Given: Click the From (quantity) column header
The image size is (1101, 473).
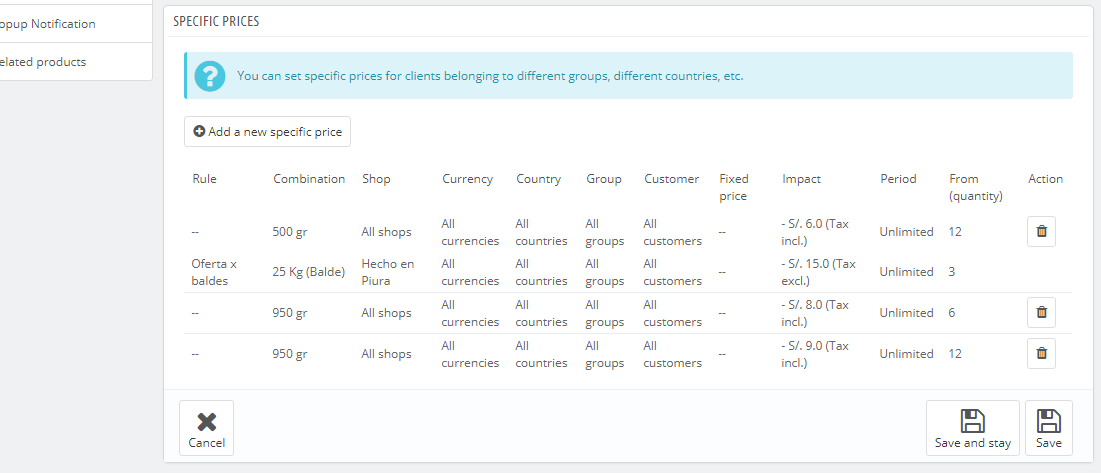Looking at the screenshot, I should [x=975, y=187].
